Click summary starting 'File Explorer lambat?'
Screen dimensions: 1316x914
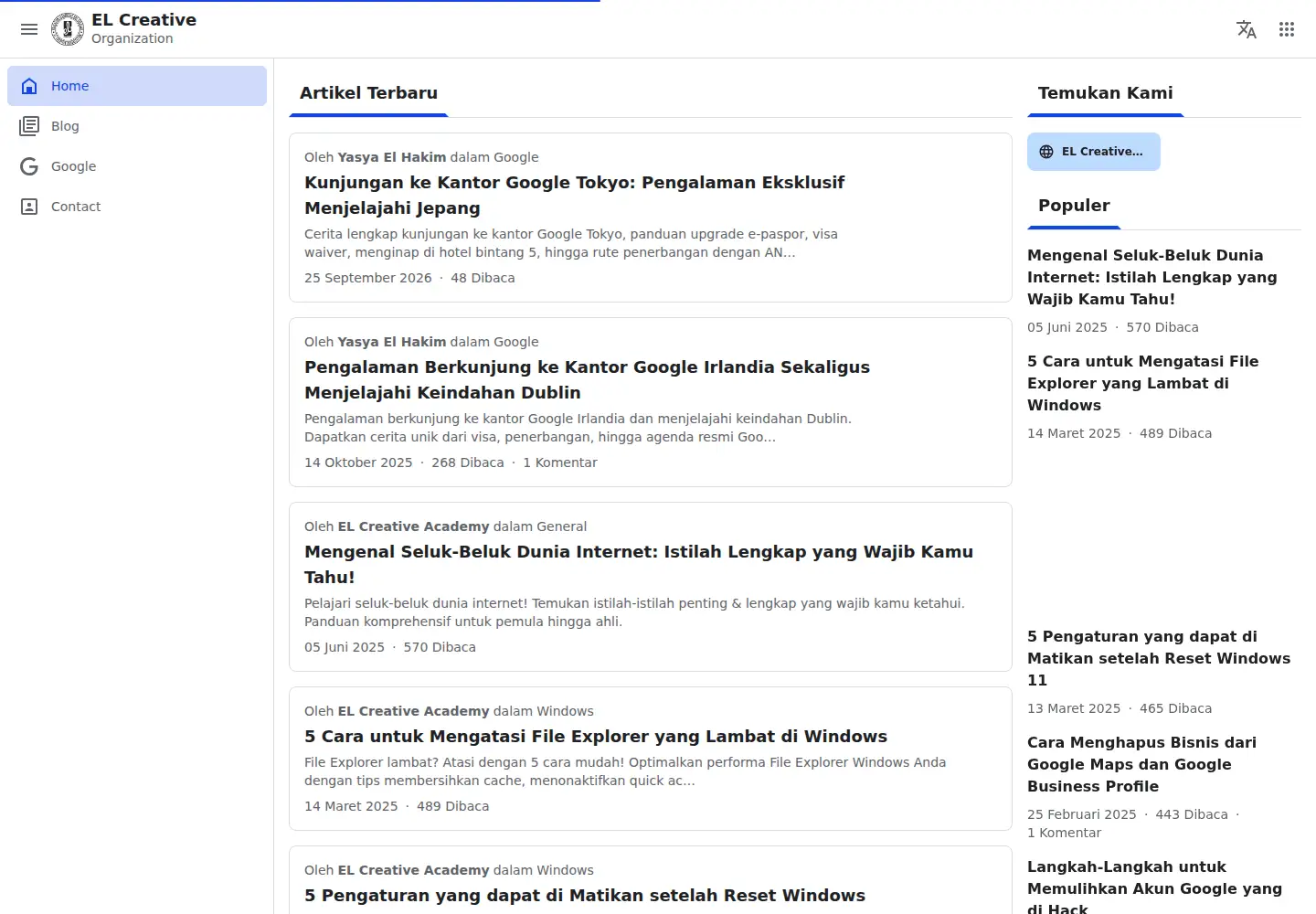tap(625, 771)
